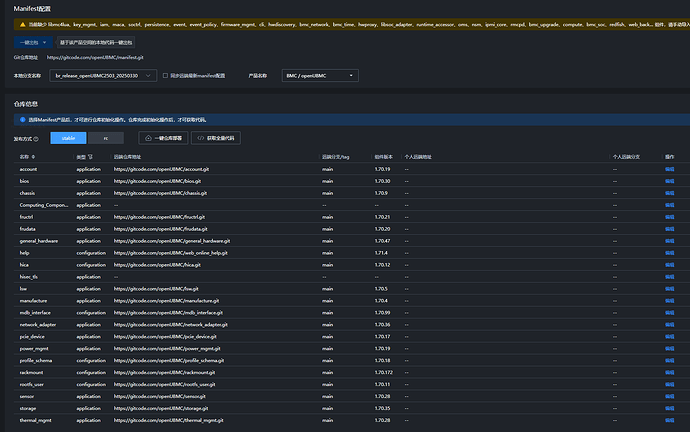Click the code icon on 获取全量代码
Viewport: 690px width, 432px height.
point(200,138)
